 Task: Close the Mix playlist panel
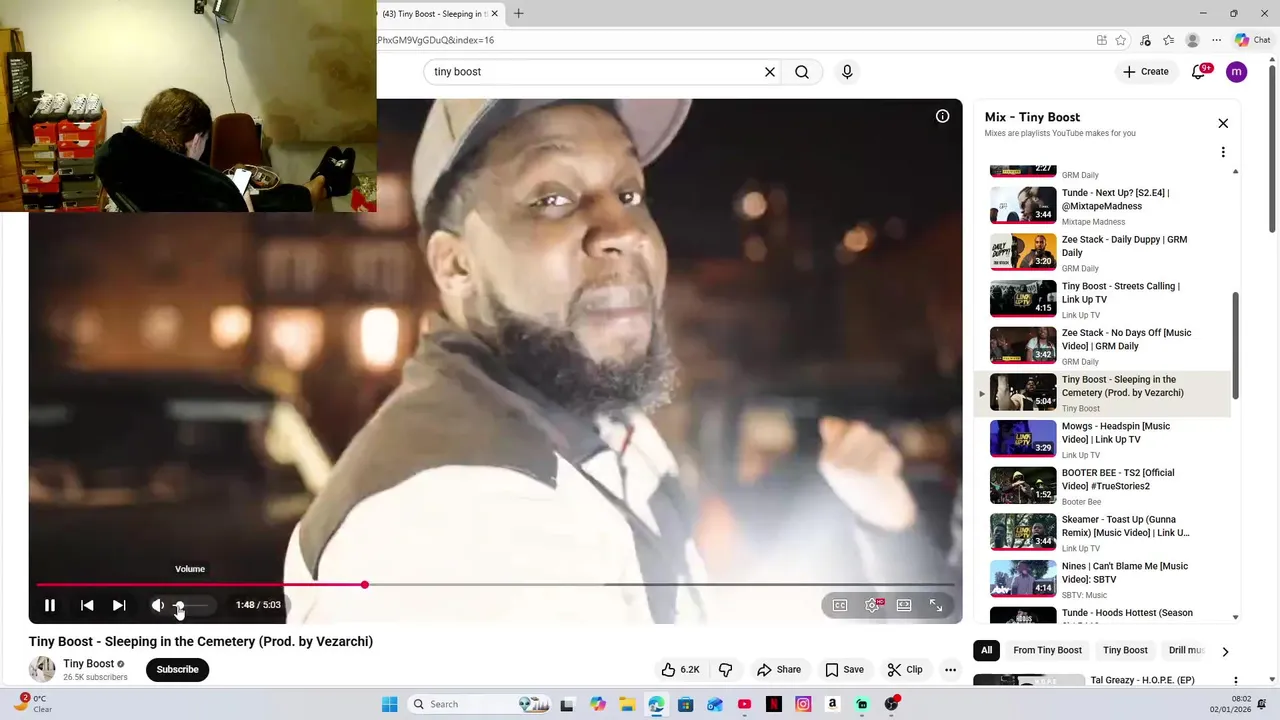1223,123
